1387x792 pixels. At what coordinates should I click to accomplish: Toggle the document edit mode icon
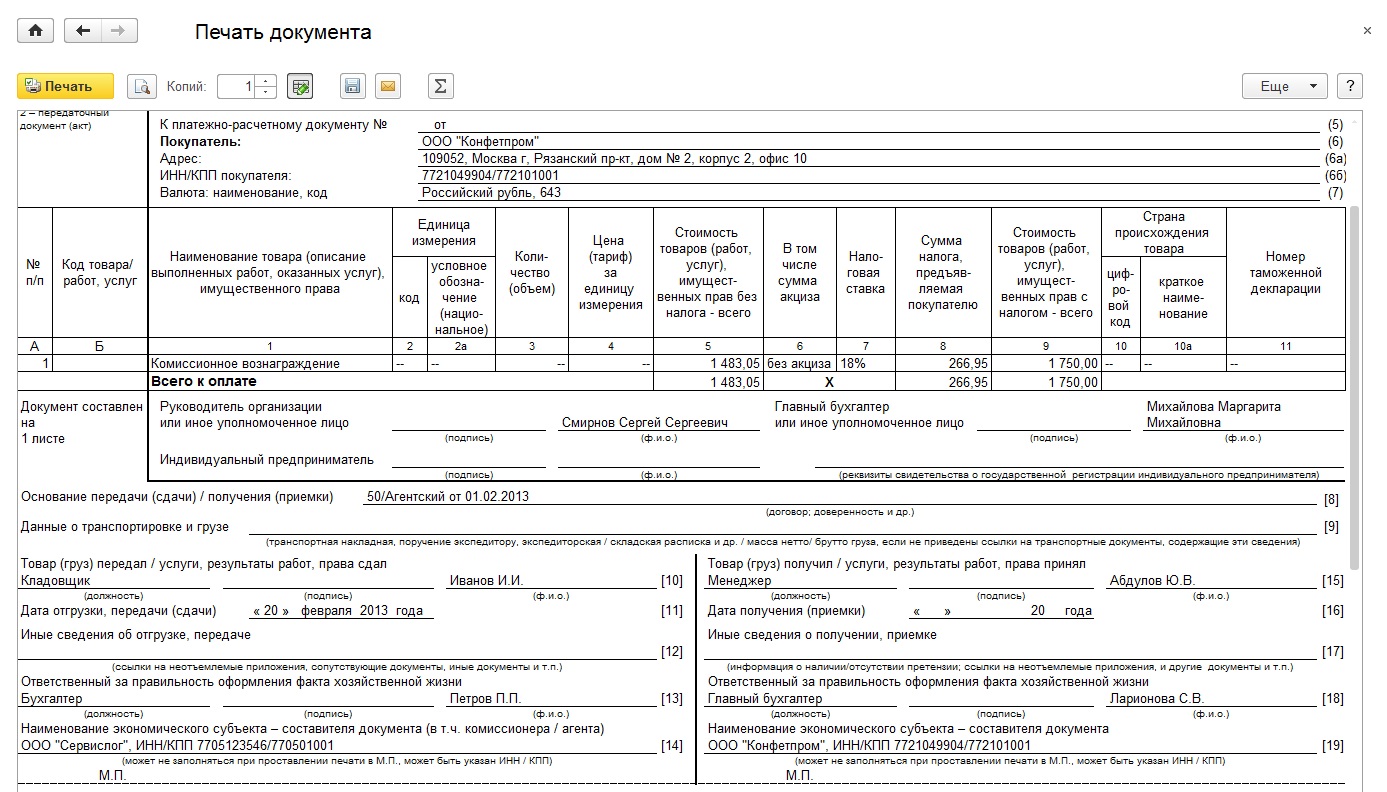pos(299,87)
